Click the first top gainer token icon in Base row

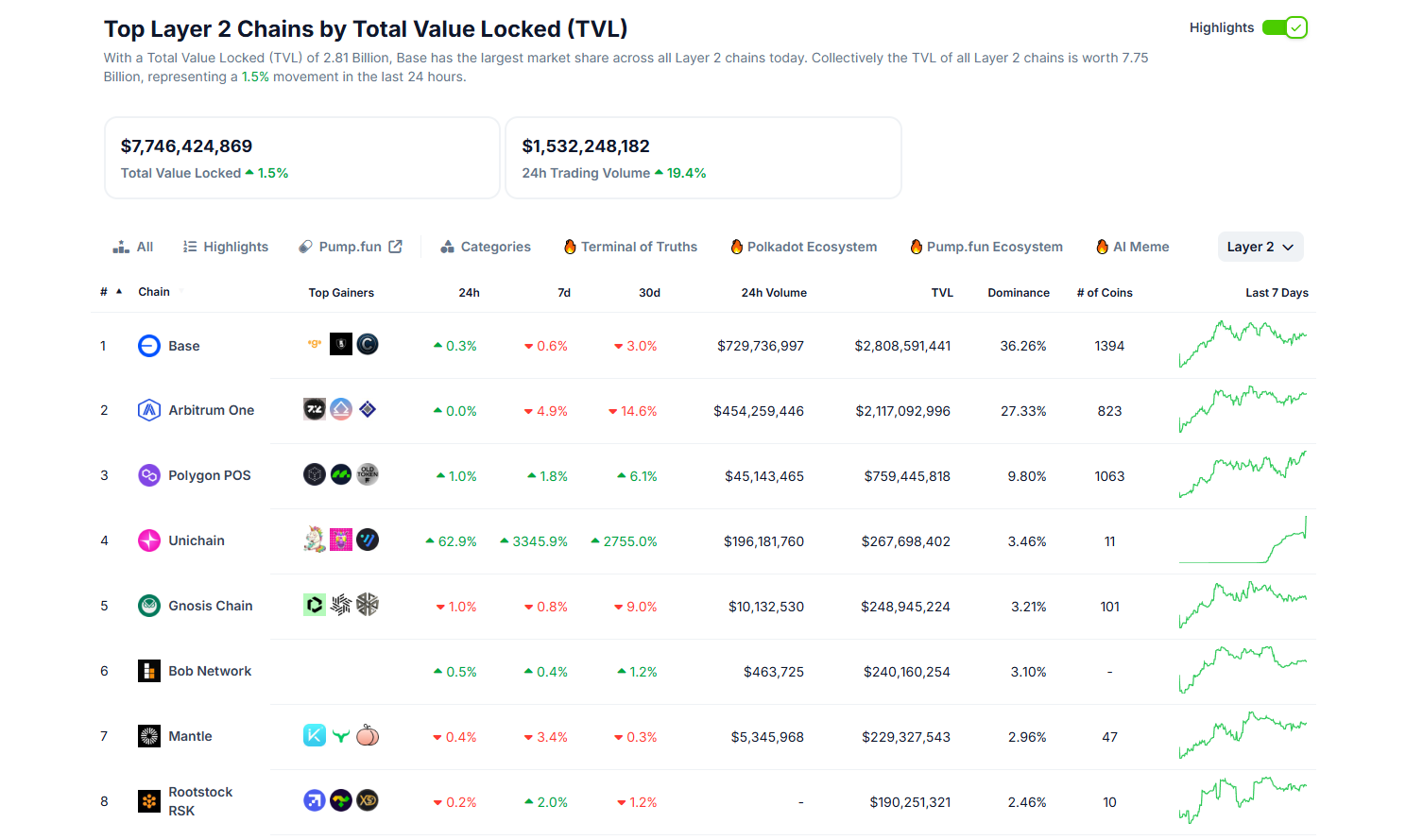[314, 344]
